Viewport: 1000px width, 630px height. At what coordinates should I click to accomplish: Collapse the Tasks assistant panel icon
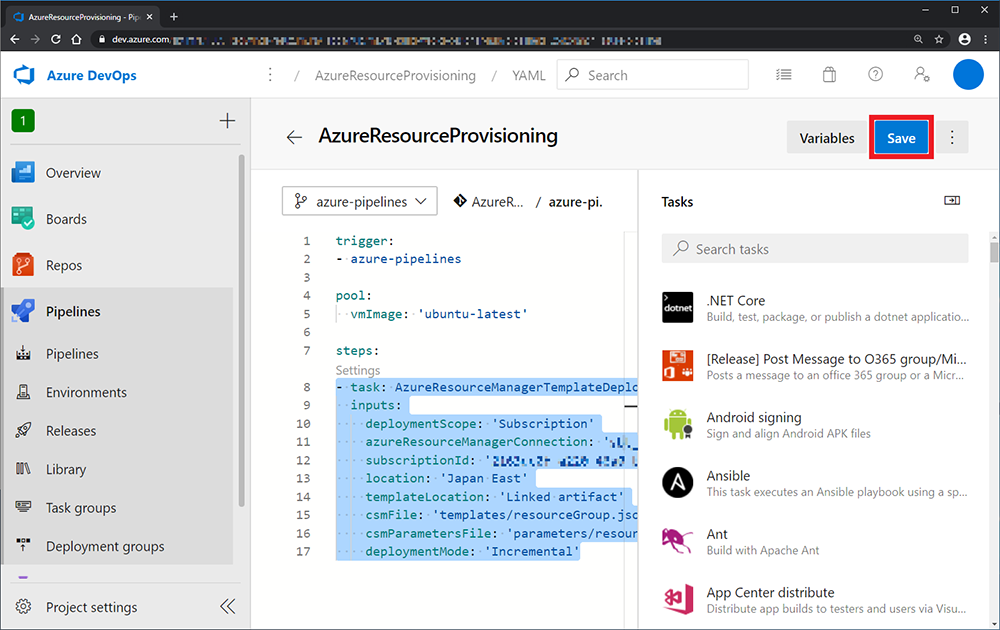[952, 201]
